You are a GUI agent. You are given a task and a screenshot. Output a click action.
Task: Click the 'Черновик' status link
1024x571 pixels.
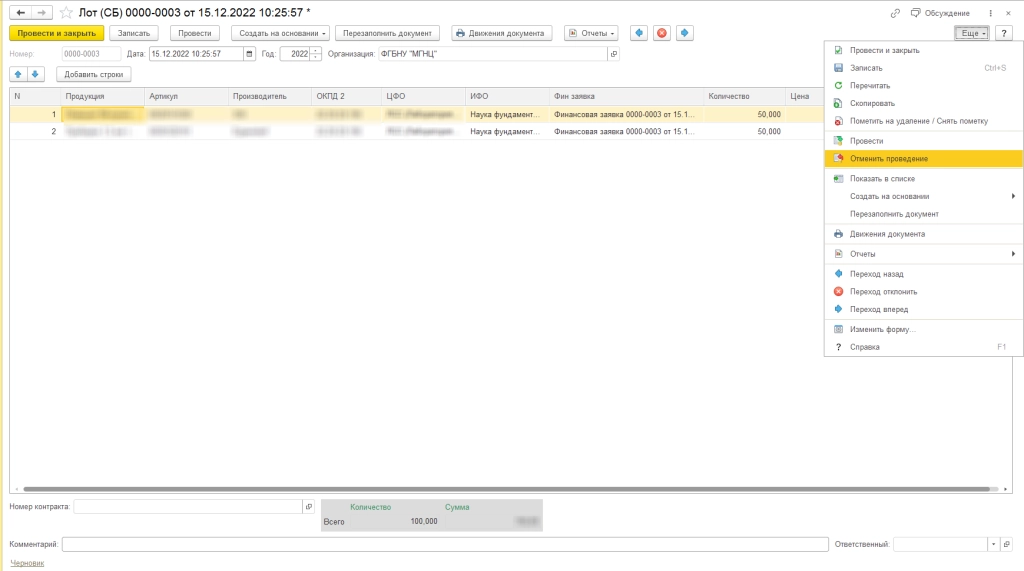(27, 564)
